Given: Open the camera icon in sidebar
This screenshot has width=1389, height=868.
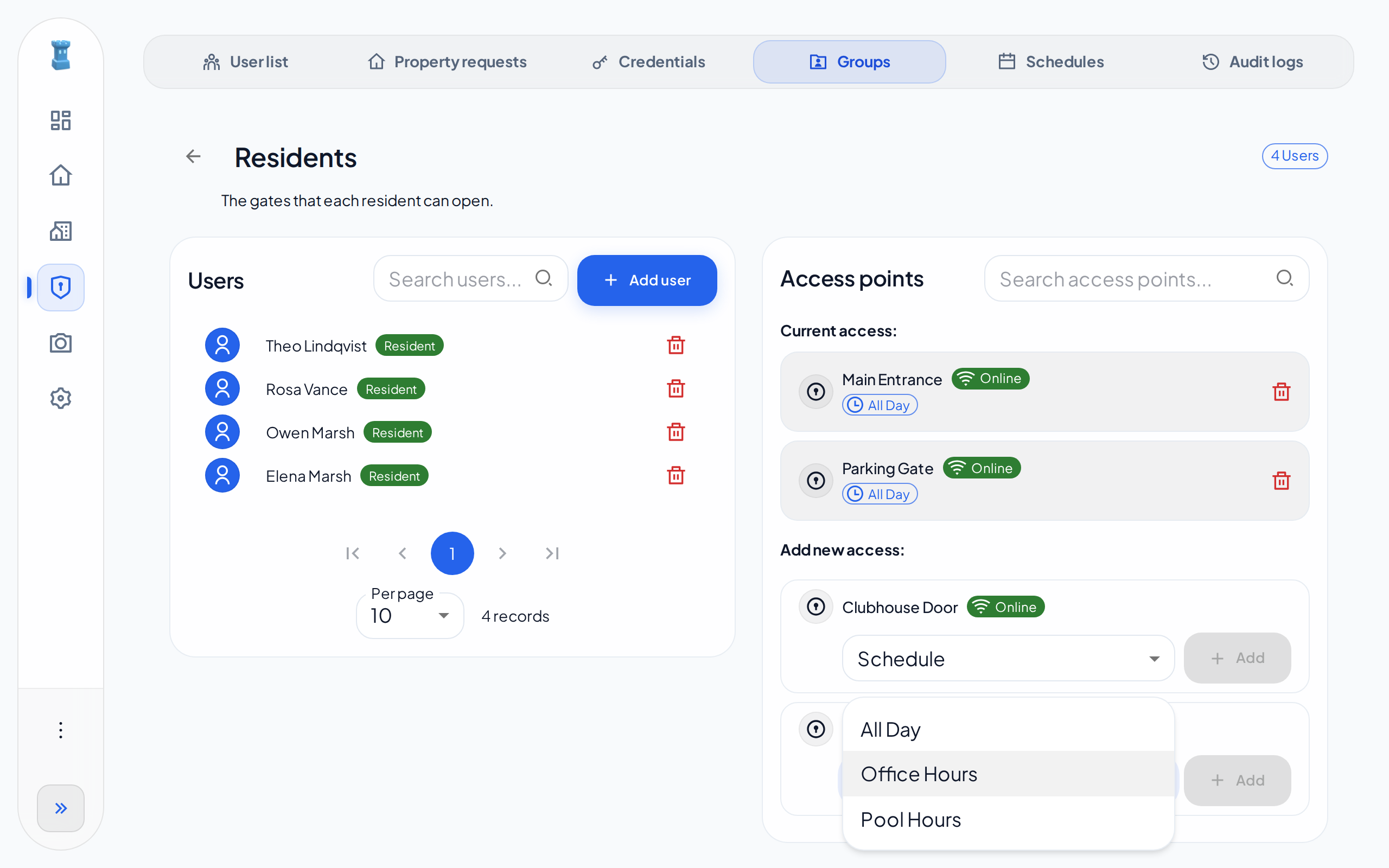Looking at the screenshot, I should coord(60,343).
